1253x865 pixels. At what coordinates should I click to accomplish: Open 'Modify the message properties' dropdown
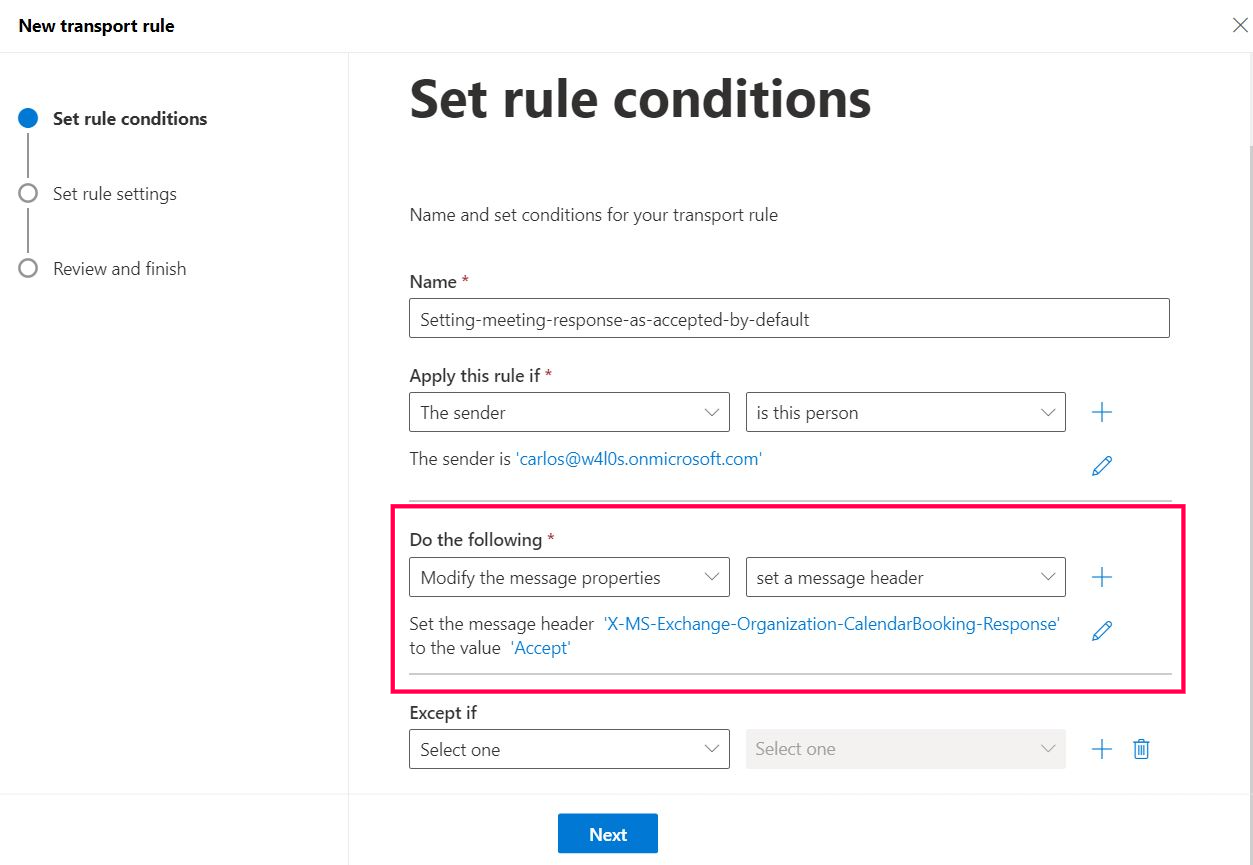[x=569, y=577]
